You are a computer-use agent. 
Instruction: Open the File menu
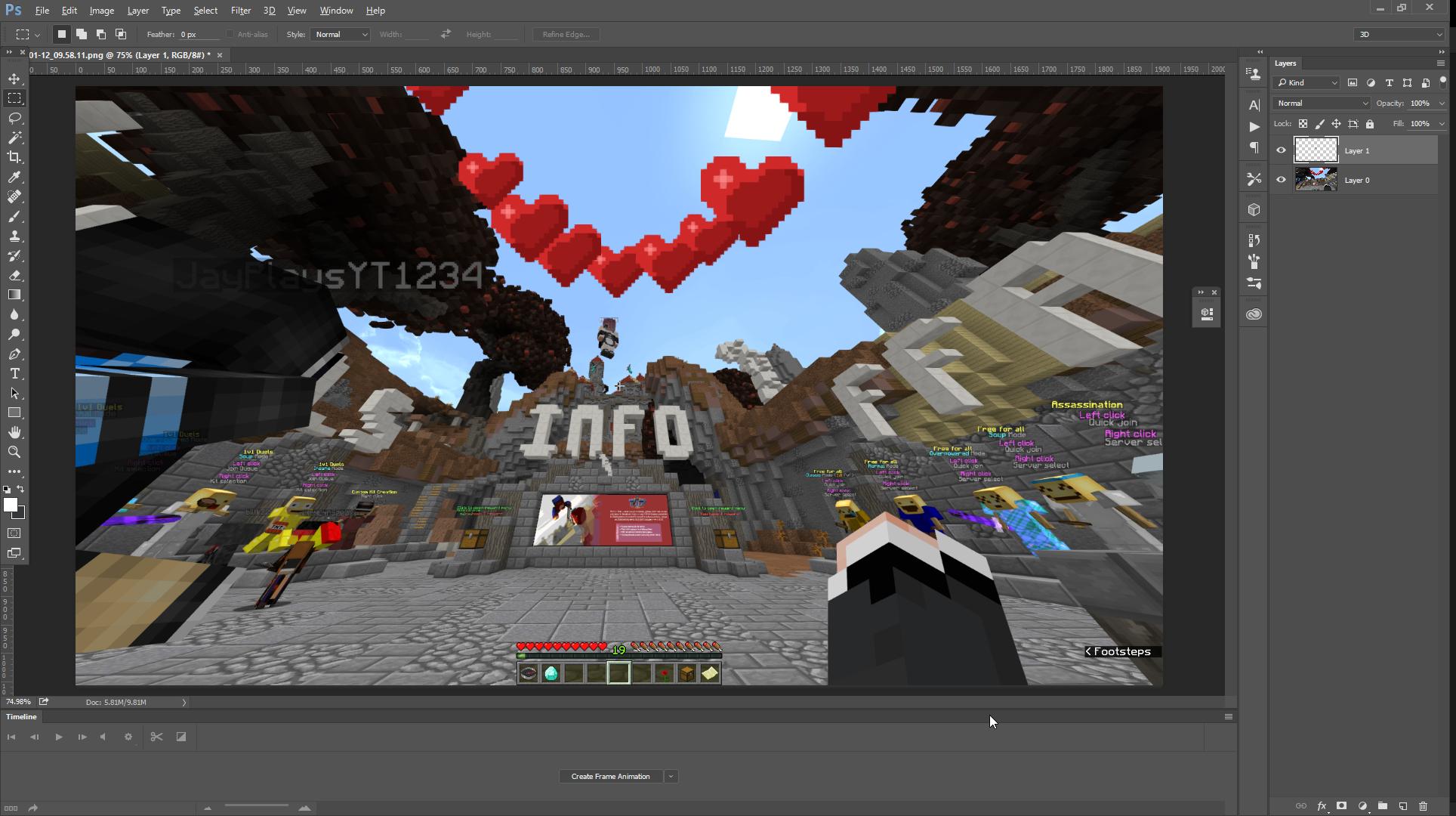pyautogui.click(x=42, y=11)
